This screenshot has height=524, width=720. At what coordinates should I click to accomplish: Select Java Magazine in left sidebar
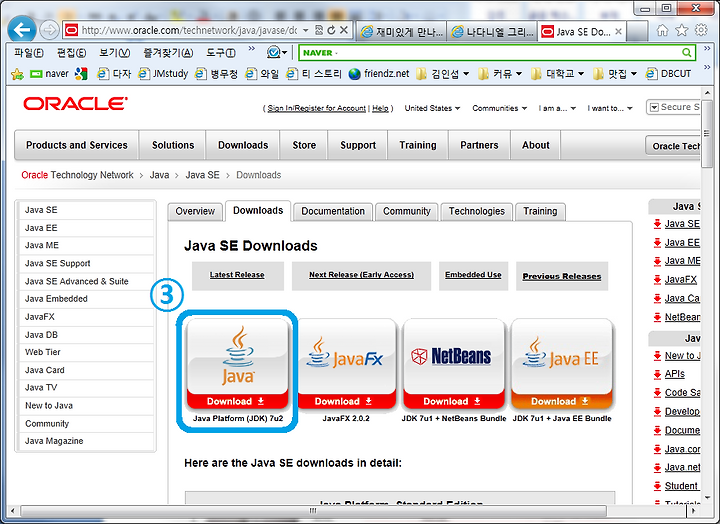(85, 441)
